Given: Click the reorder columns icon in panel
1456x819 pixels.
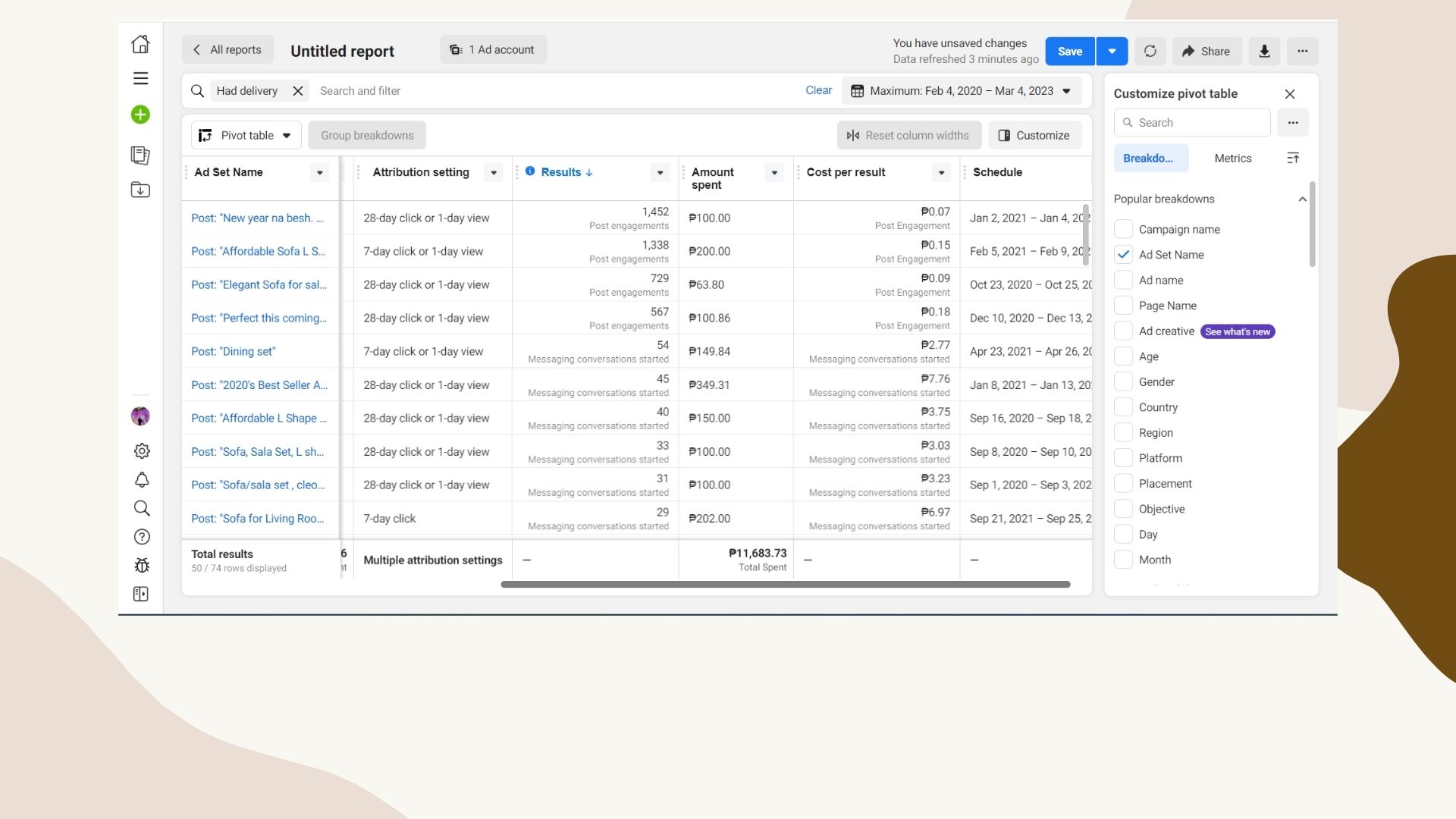Looking at the screenshot, I should point(1293,158).
